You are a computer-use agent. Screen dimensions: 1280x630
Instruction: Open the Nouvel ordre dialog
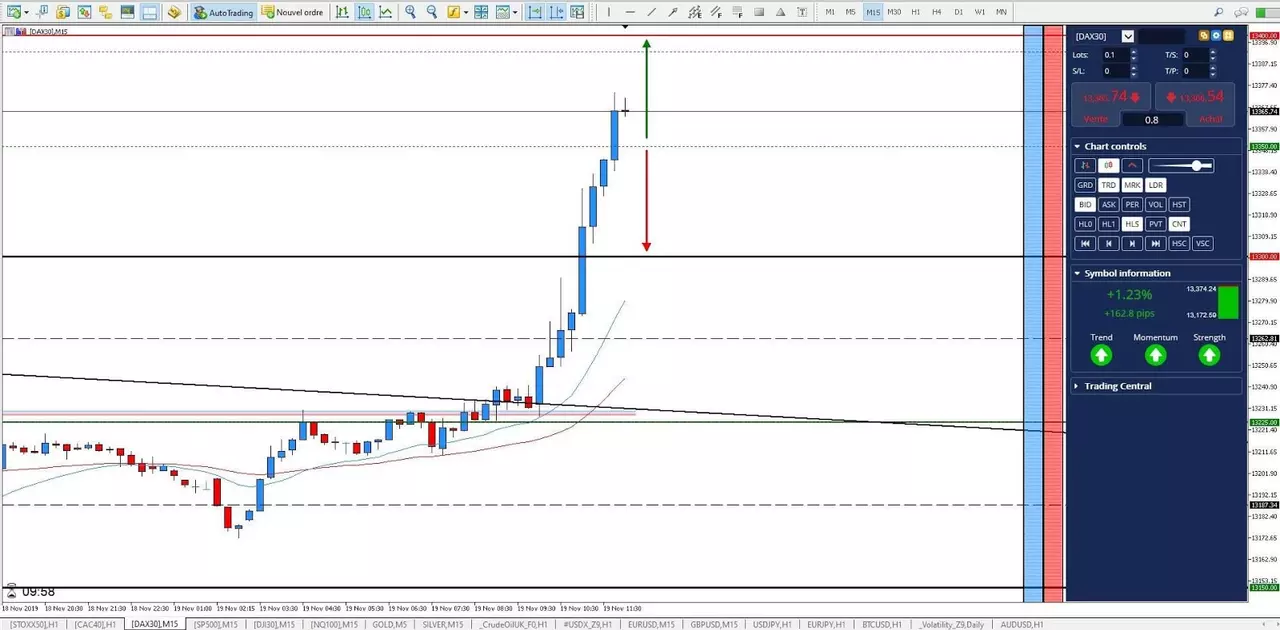292,12
